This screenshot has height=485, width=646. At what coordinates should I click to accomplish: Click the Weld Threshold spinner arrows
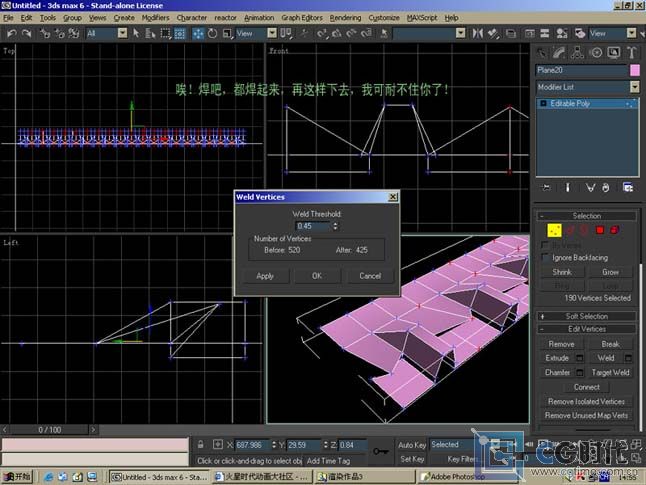click(335, 226)
